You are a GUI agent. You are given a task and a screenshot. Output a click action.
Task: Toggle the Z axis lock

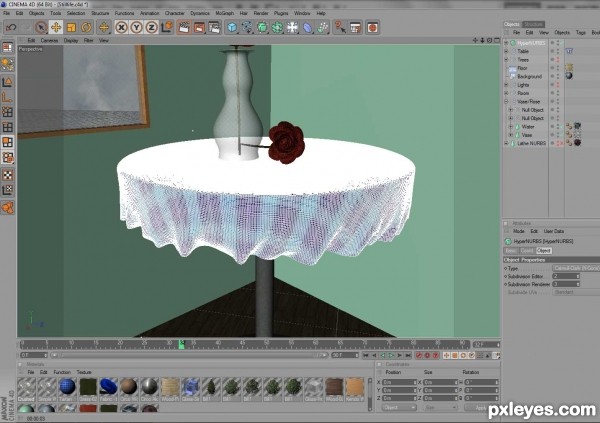tap(152, 28)
